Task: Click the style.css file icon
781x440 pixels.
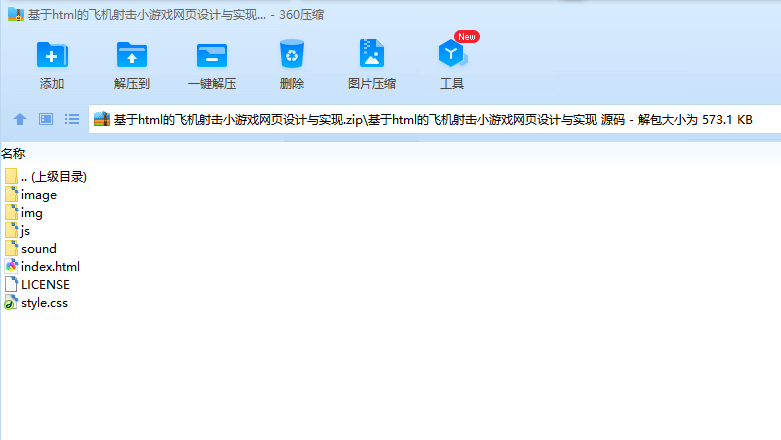Action: (x=11, y=302)
